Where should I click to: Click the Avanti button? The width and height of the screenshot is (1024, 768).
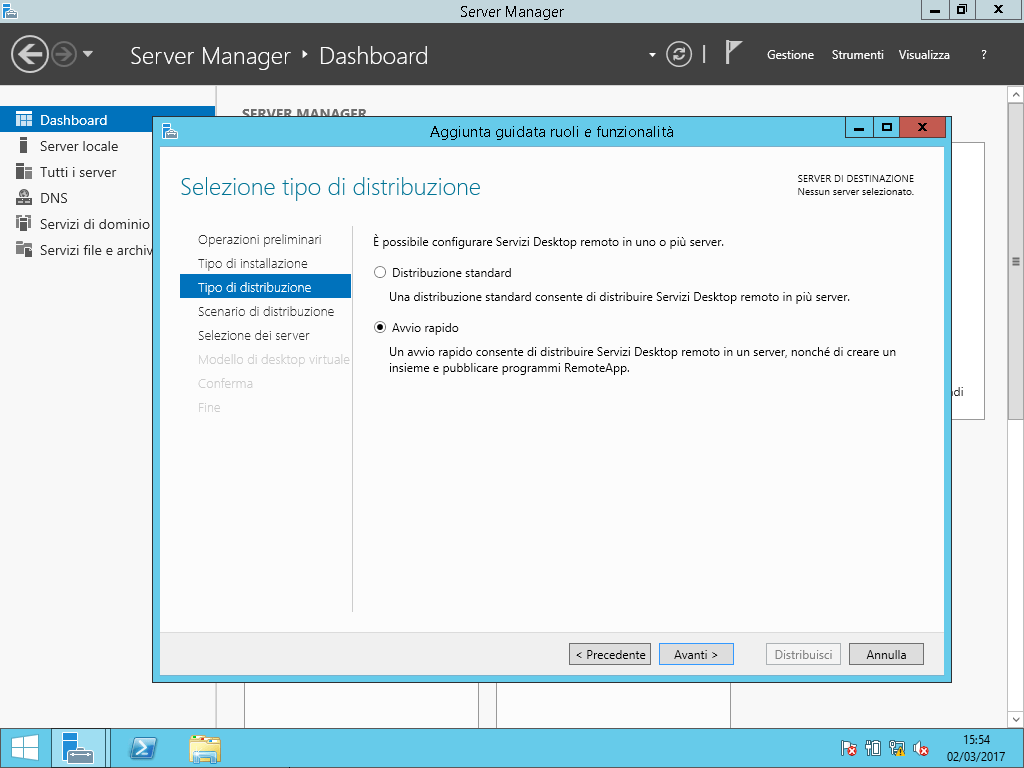[x=696, y=654]
